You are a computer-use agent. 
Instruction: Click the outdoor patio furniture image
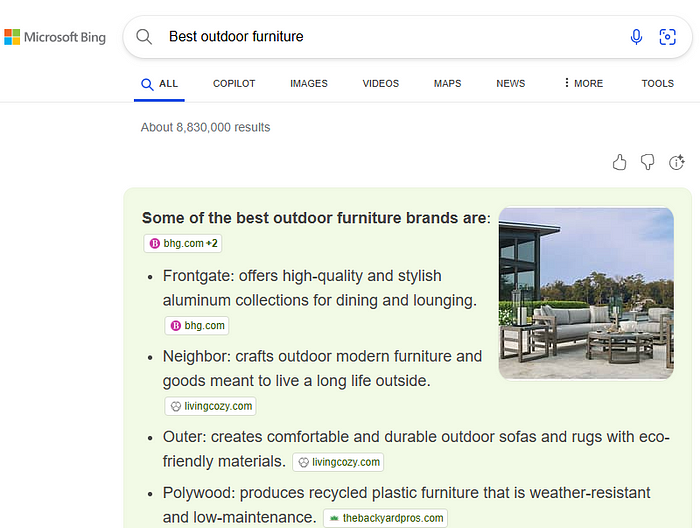point(586,293)
